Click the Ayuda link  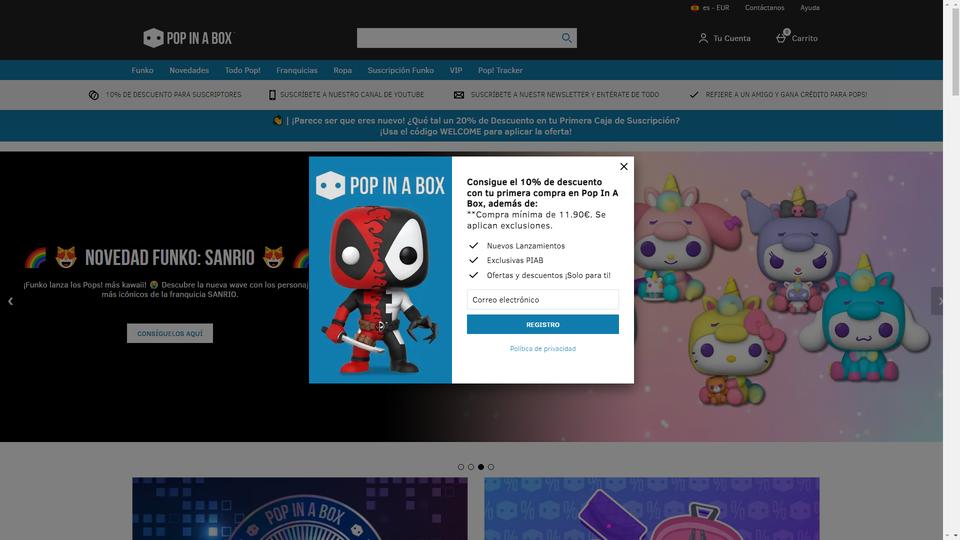point(809,8)
